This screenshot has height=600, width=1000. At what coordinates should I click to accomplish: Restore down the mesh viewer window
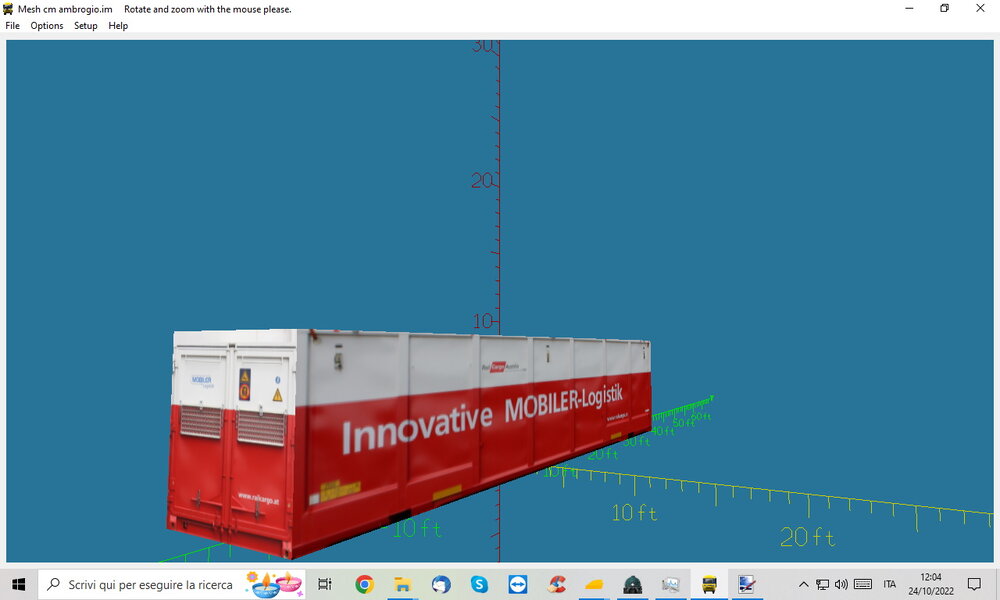point(945,8)
